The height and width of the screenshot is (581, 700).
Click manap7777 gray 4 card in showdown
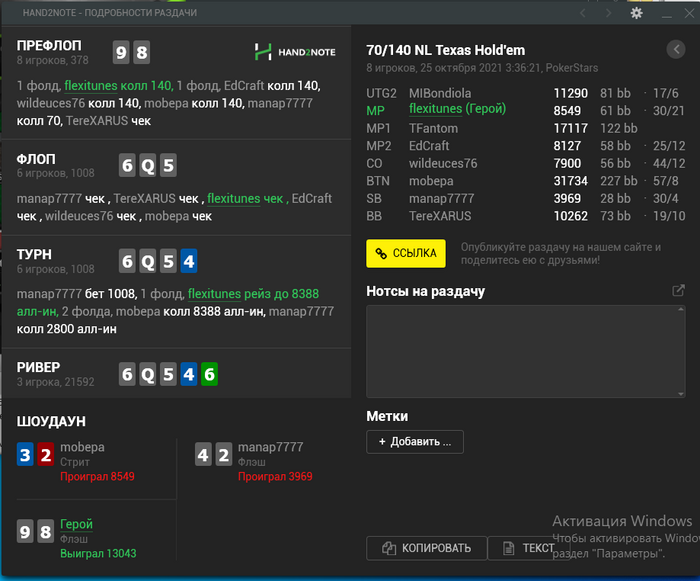203,454
